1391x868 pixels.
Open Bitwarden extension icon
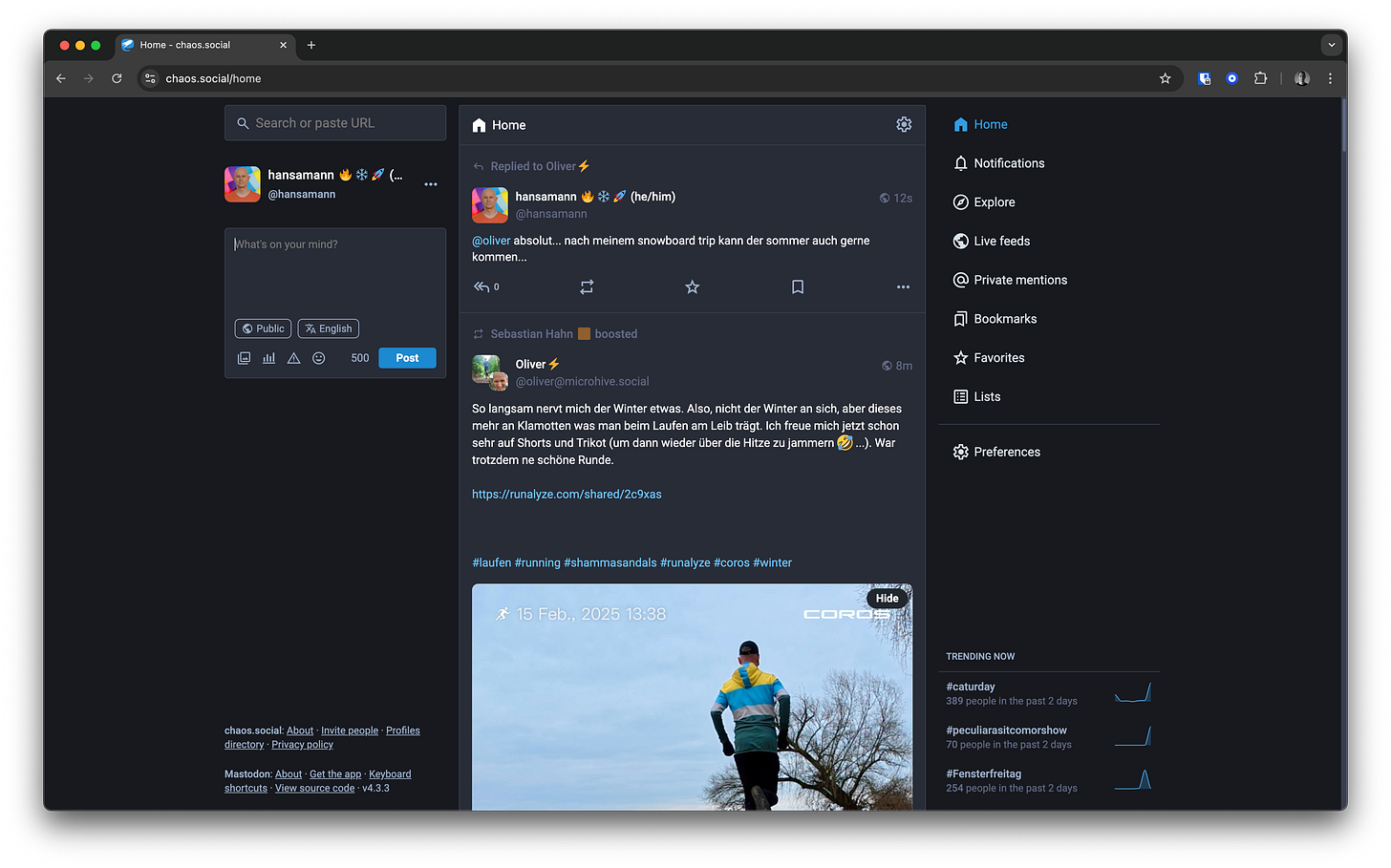1204,78
